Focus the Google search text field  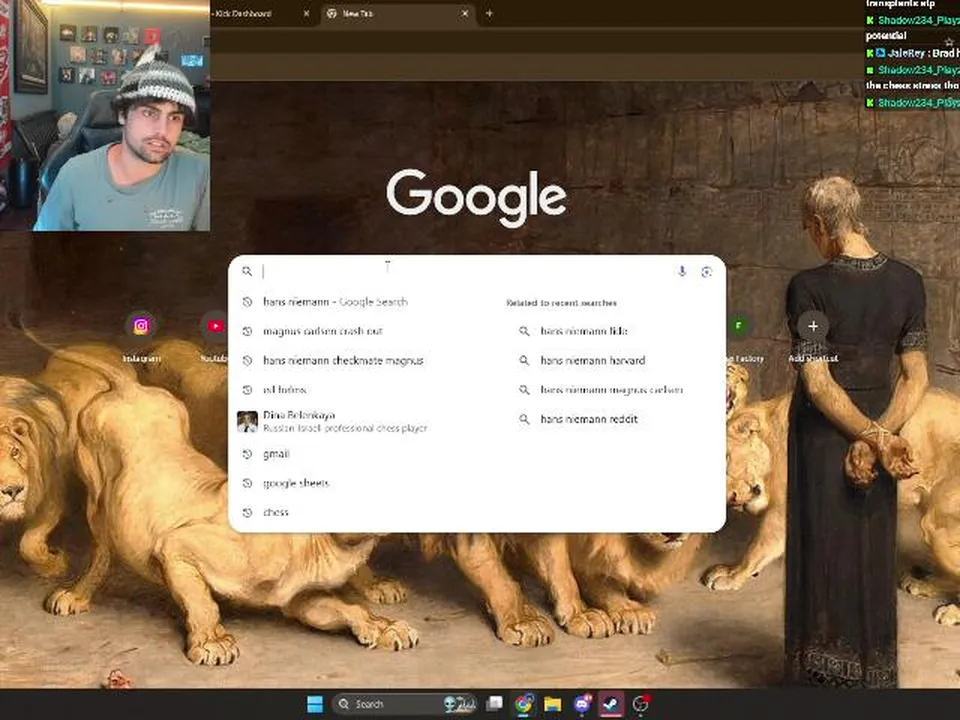pos(465,271)
